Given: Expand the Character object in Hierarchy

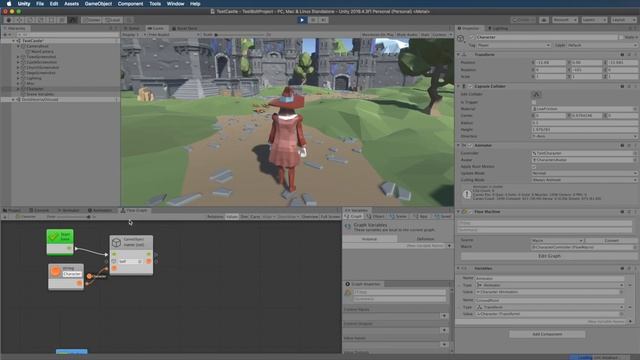Looking at the screenshot, I should [18, 89].
